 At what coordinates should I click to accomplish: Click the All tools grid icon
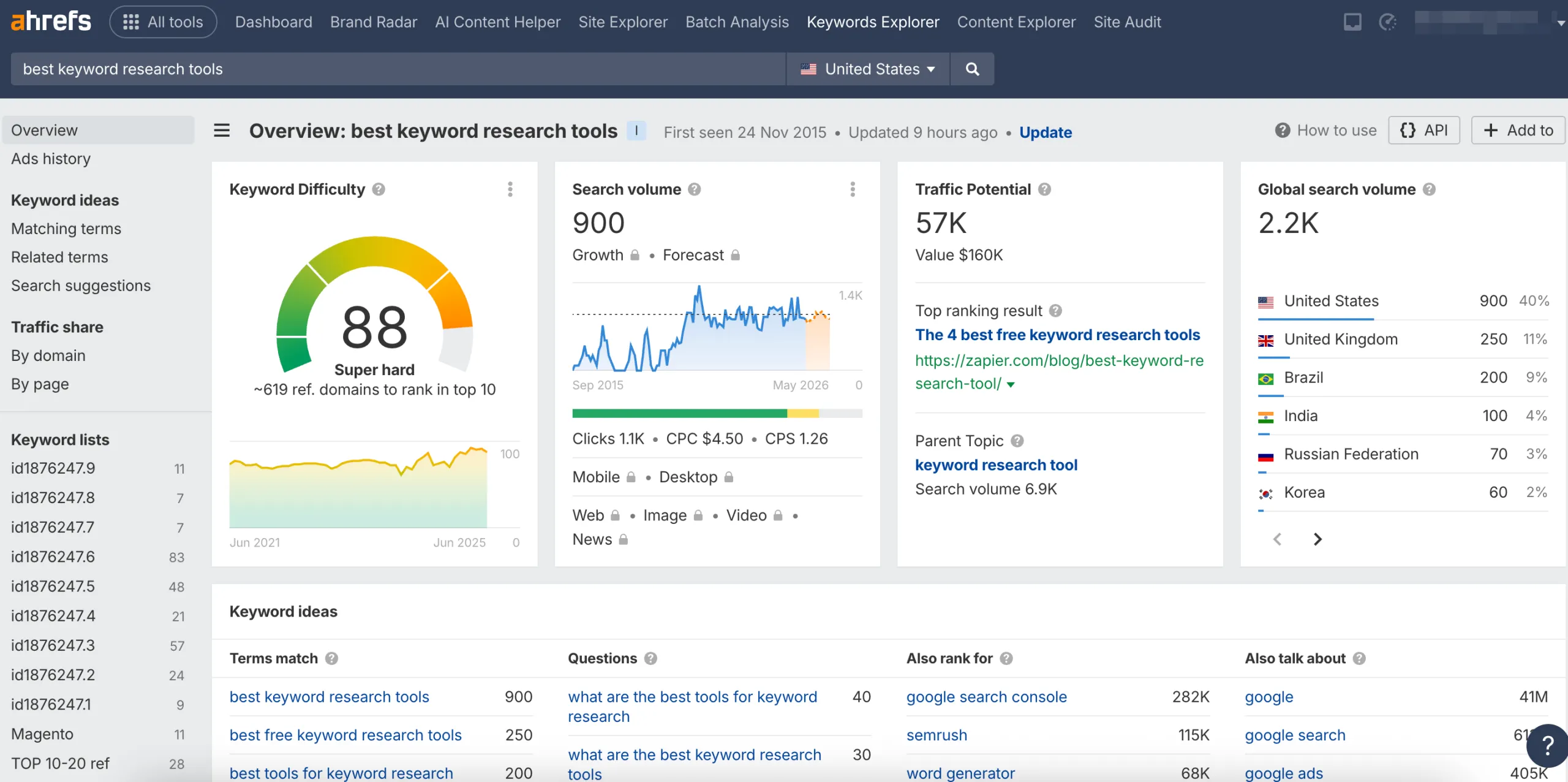point(131,22)
